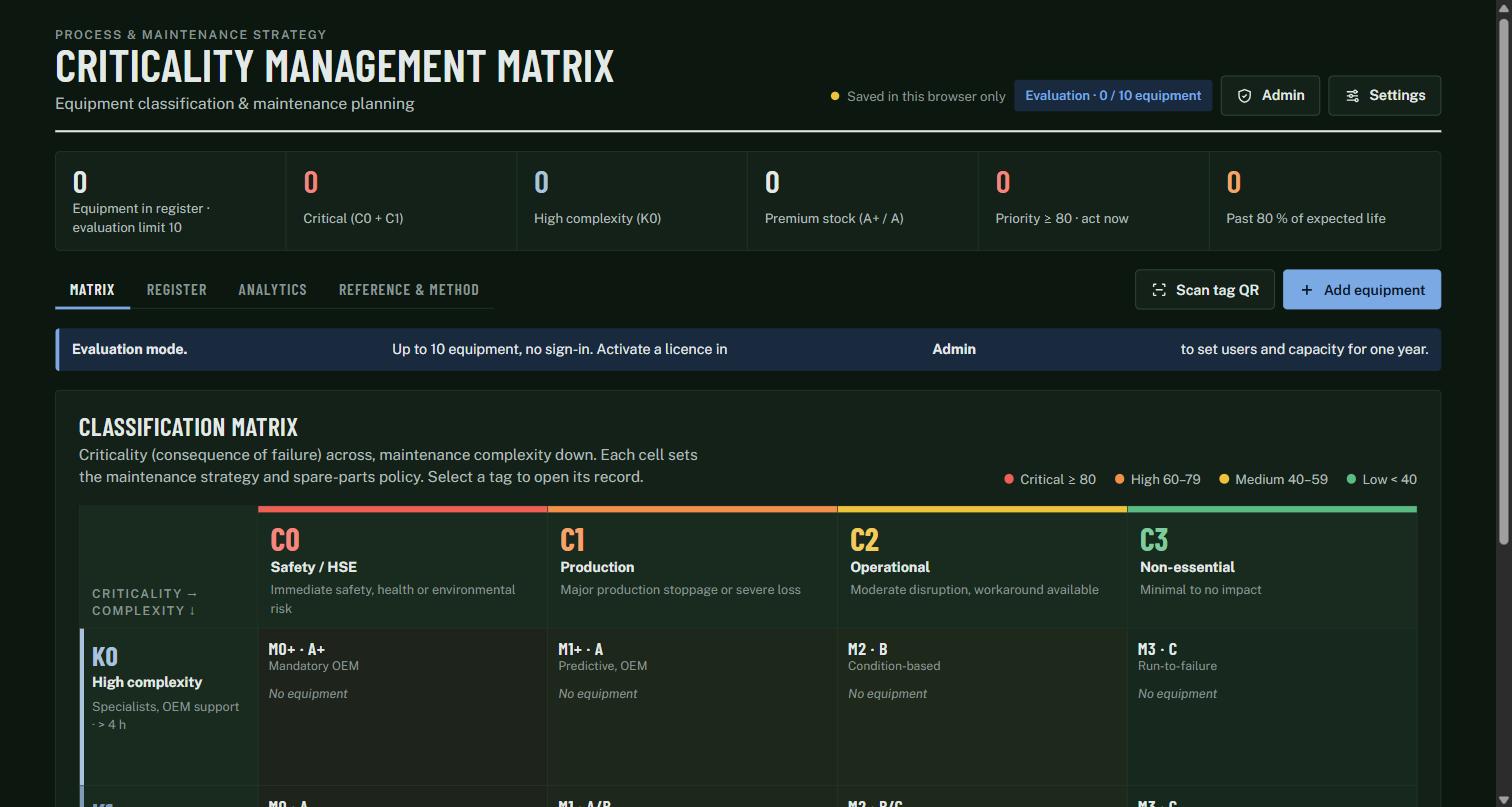Screen dimensions: 1512x807
Task: Click the Critical (C0 + C1) stat card
Action: [x=401, y=201]
